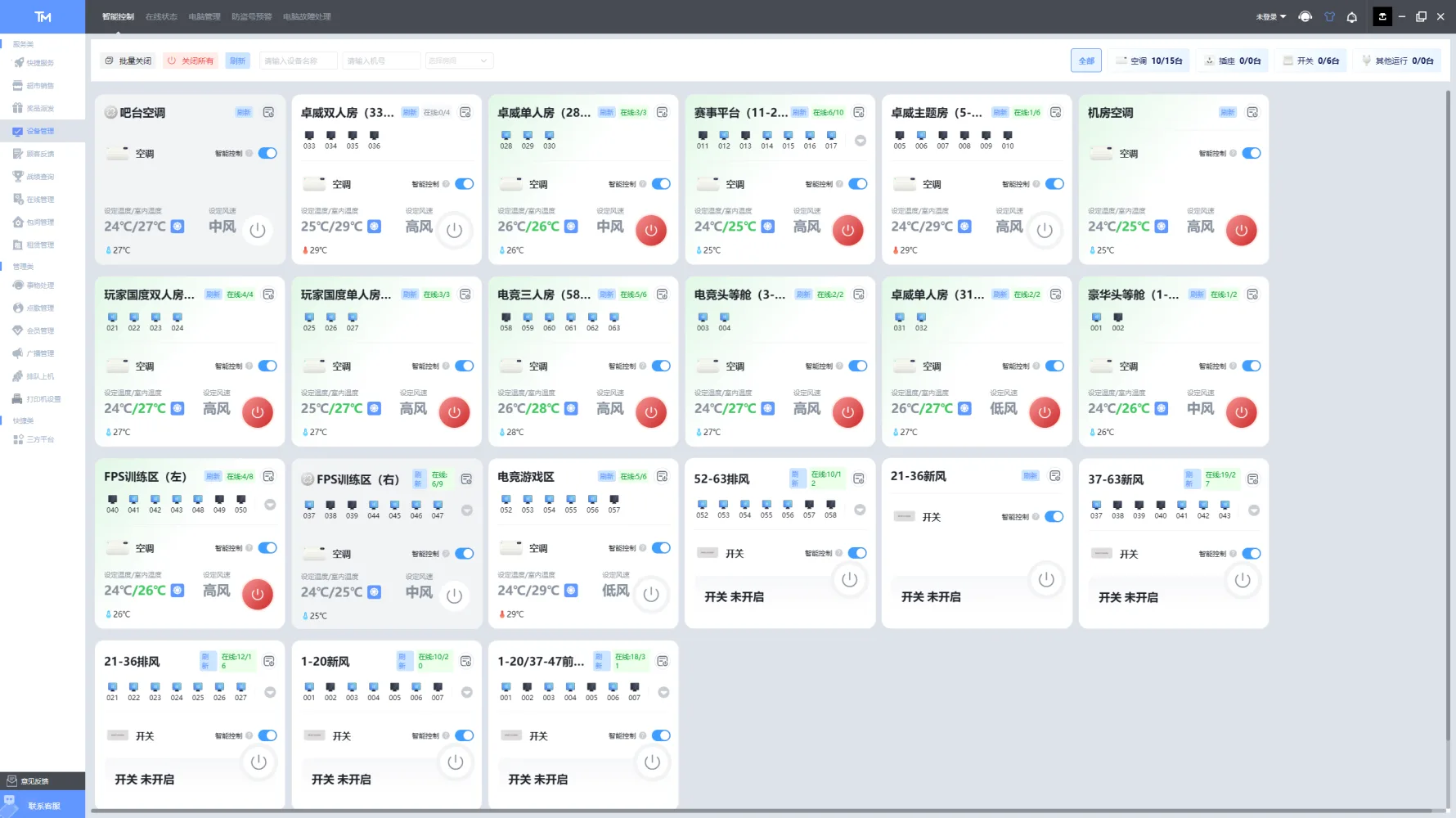Open settings icon of 吧台空调 card
The width and height of the screenshot is (1456, 818).
coord(268,112)
